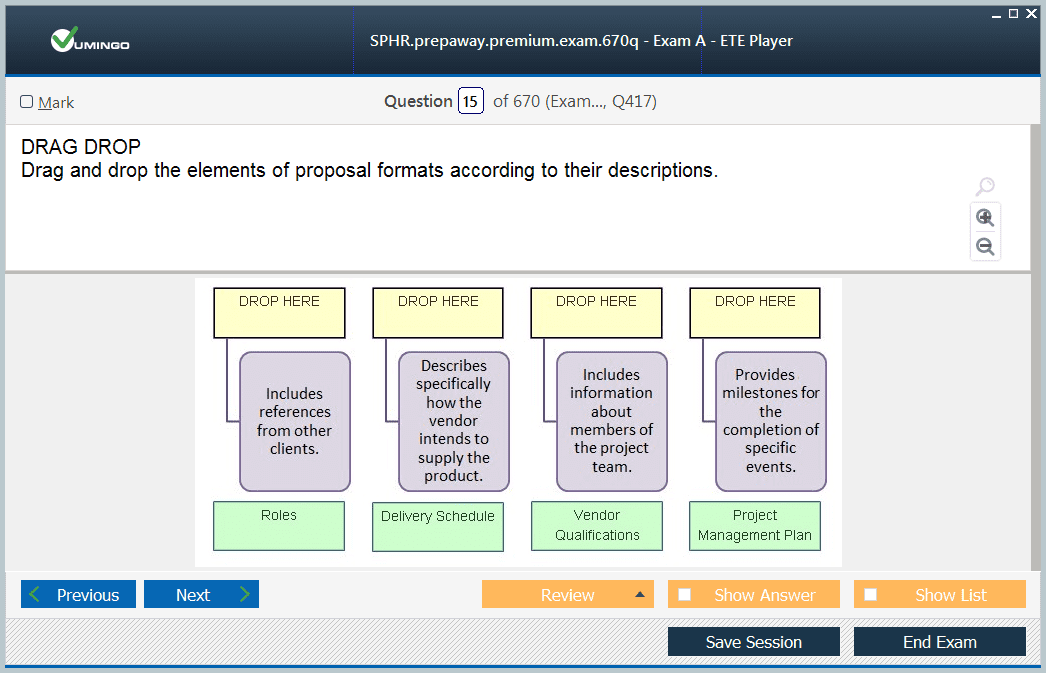Click the zoom out magnifier icon
The width and height of the screenshot is (1046, 673).
pyautogui.click(x=985, y=246)
